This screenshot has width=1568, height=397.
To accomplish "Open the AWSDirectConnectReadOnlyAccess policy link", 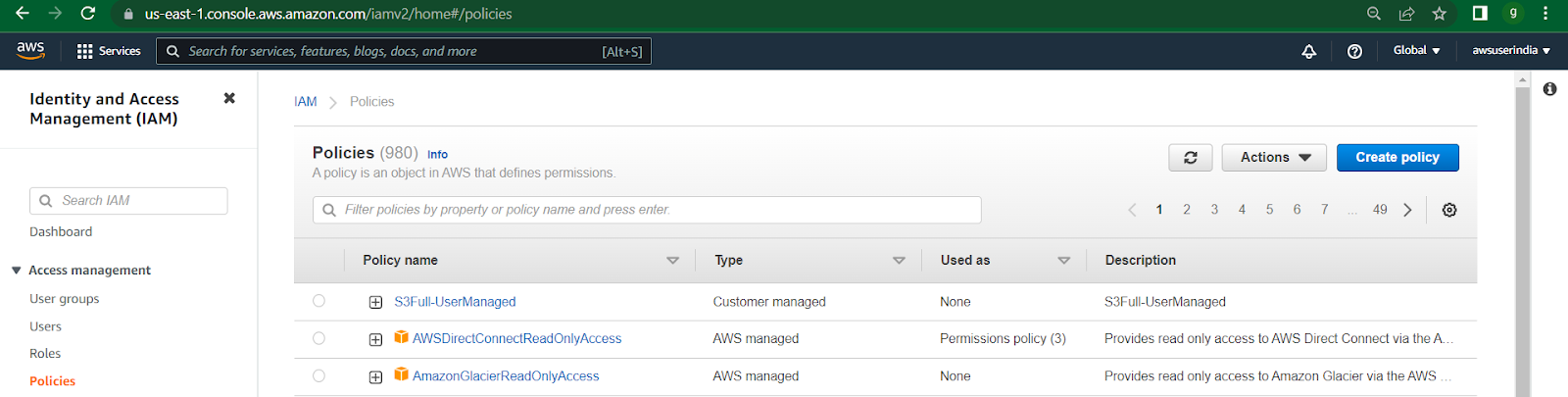I will tap(516, 339).
